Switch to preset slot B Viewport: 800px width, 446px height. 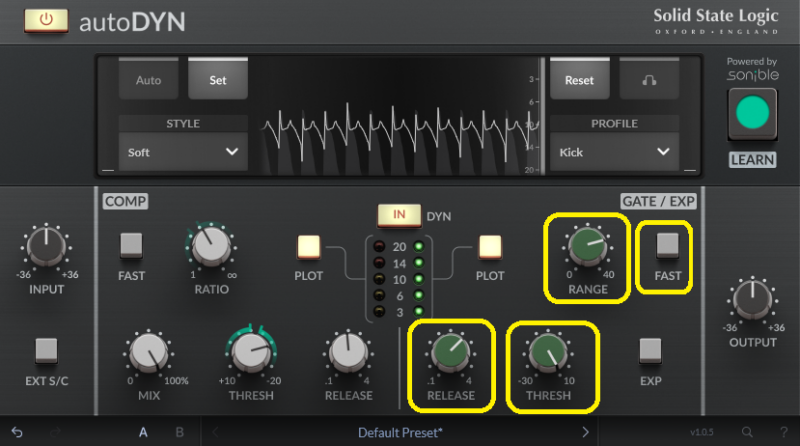pyautogui.click(x=179, y=432)
